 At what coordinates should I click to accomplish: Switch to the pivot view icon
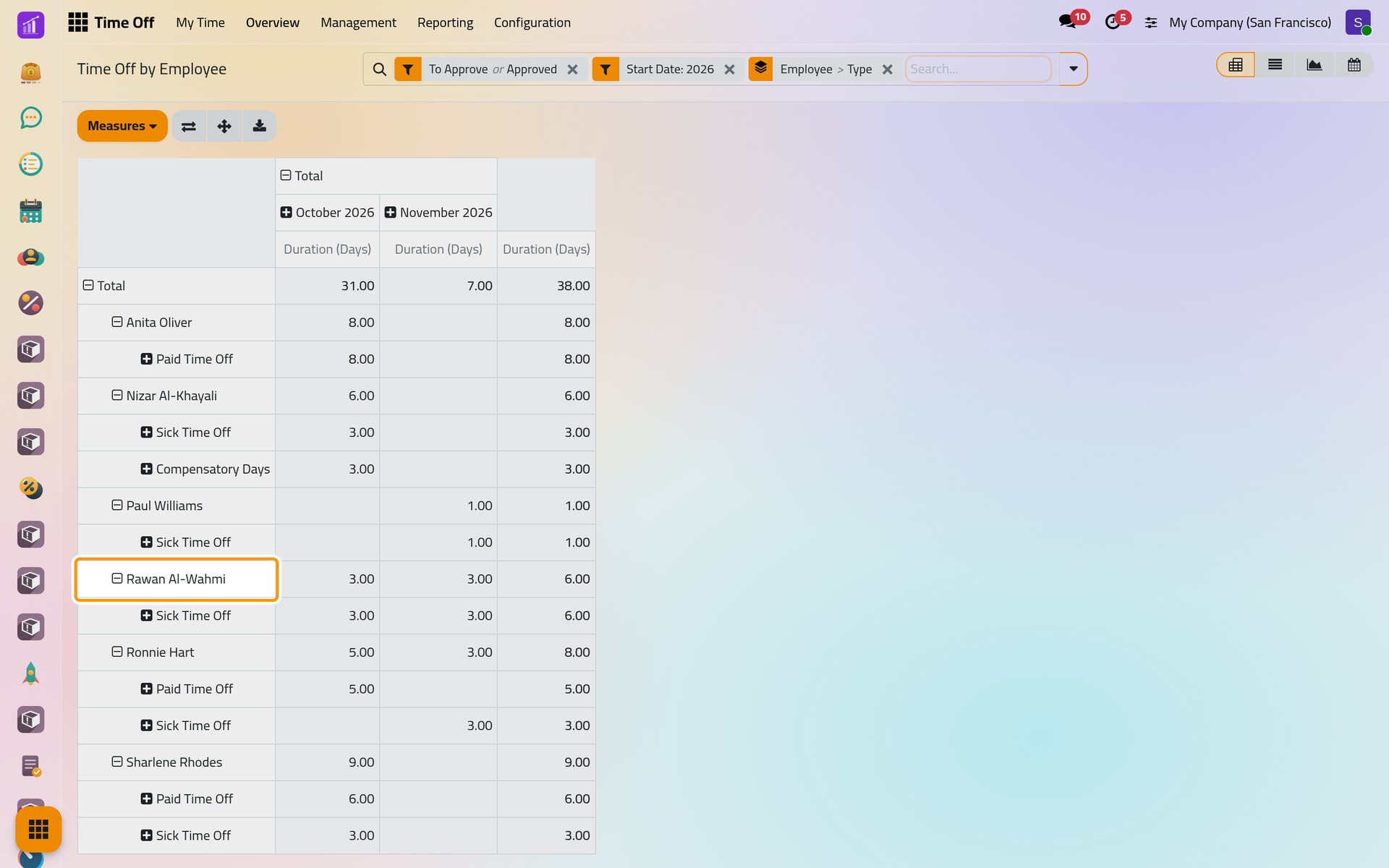tap(1236, 65)
